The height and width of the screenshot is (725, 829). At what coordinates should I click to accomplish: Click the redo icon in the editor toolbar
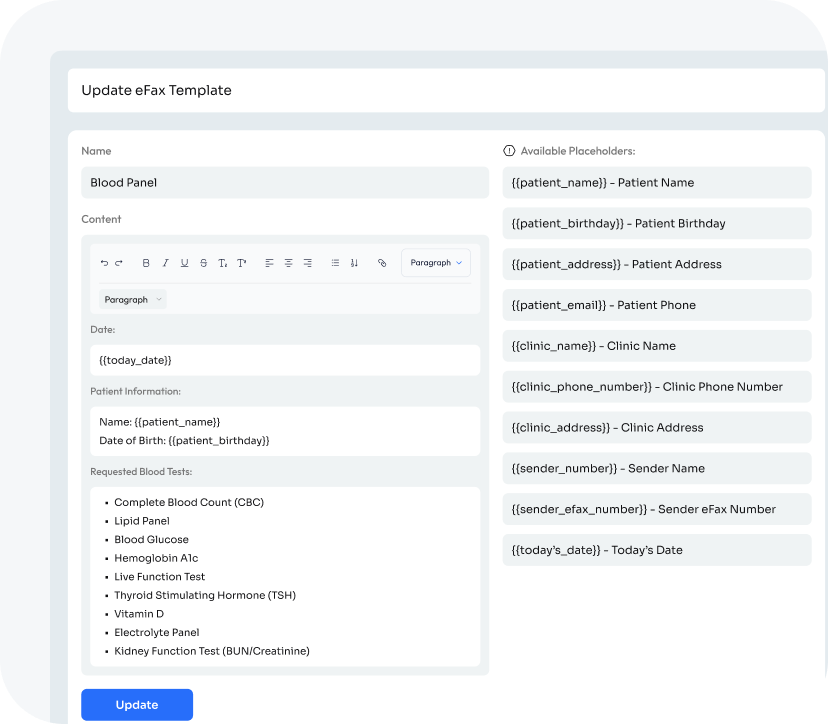pos(119,263)
